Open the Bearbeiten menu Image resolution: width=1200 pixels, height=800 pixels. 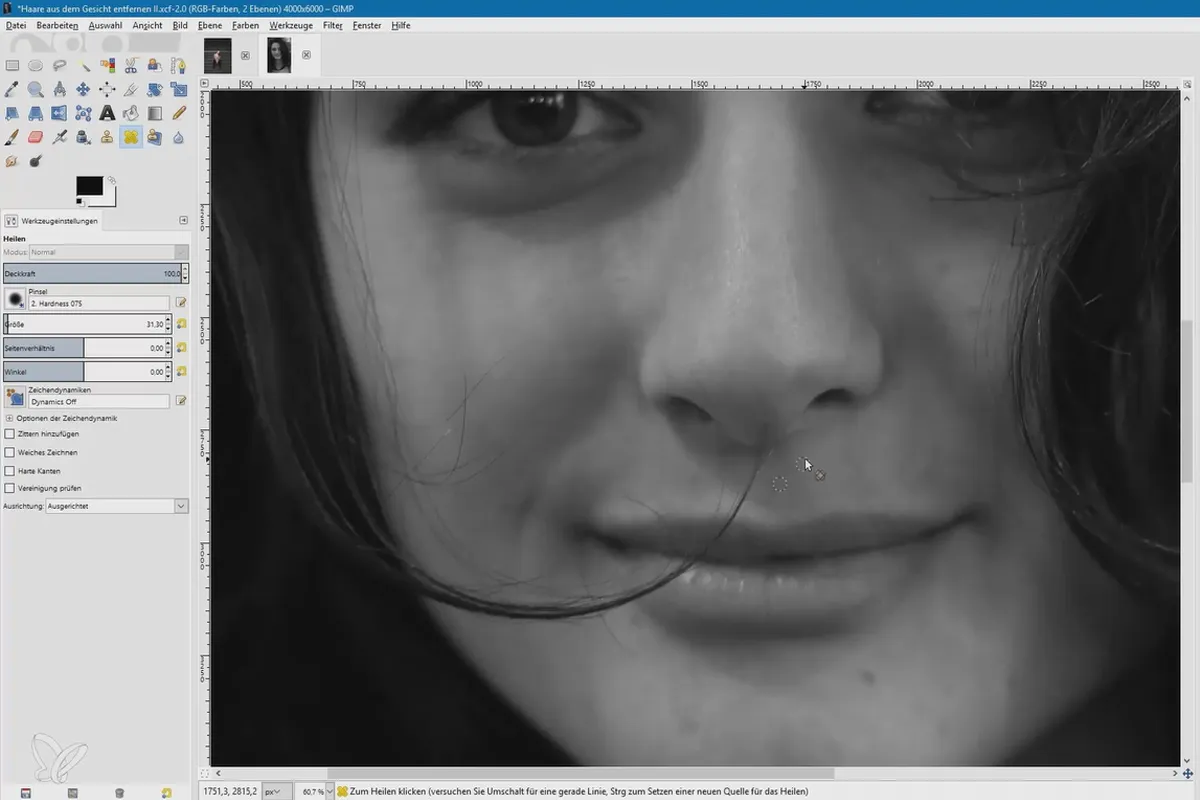[56, 25]
